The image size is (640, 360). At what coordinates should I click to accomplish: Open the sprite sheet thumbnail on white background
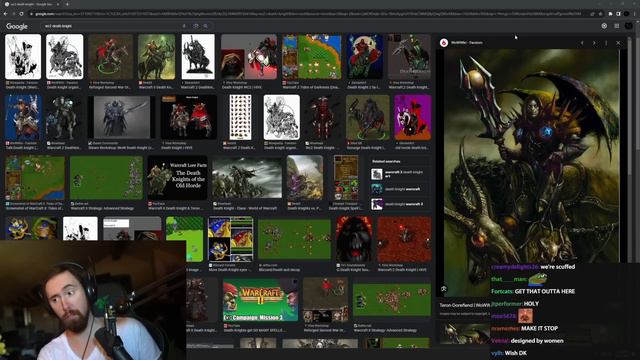click(240, 117)
